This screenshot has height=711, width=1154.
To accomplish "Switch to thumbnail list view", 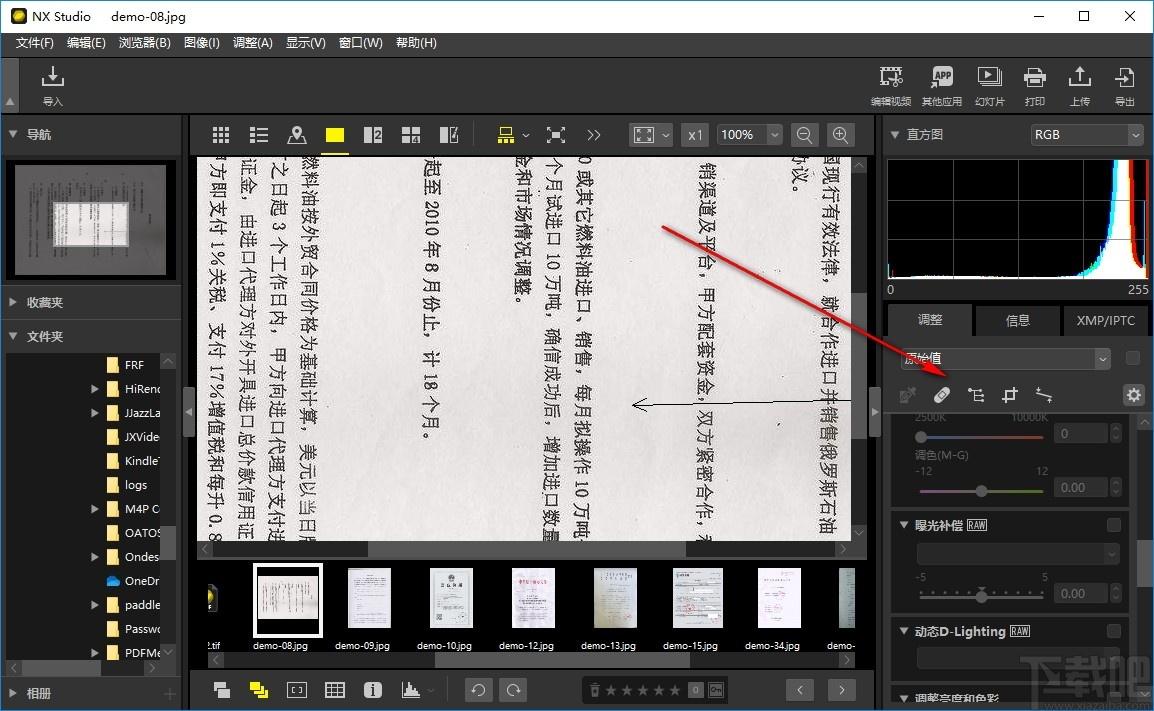I will (x=258, y=135).
